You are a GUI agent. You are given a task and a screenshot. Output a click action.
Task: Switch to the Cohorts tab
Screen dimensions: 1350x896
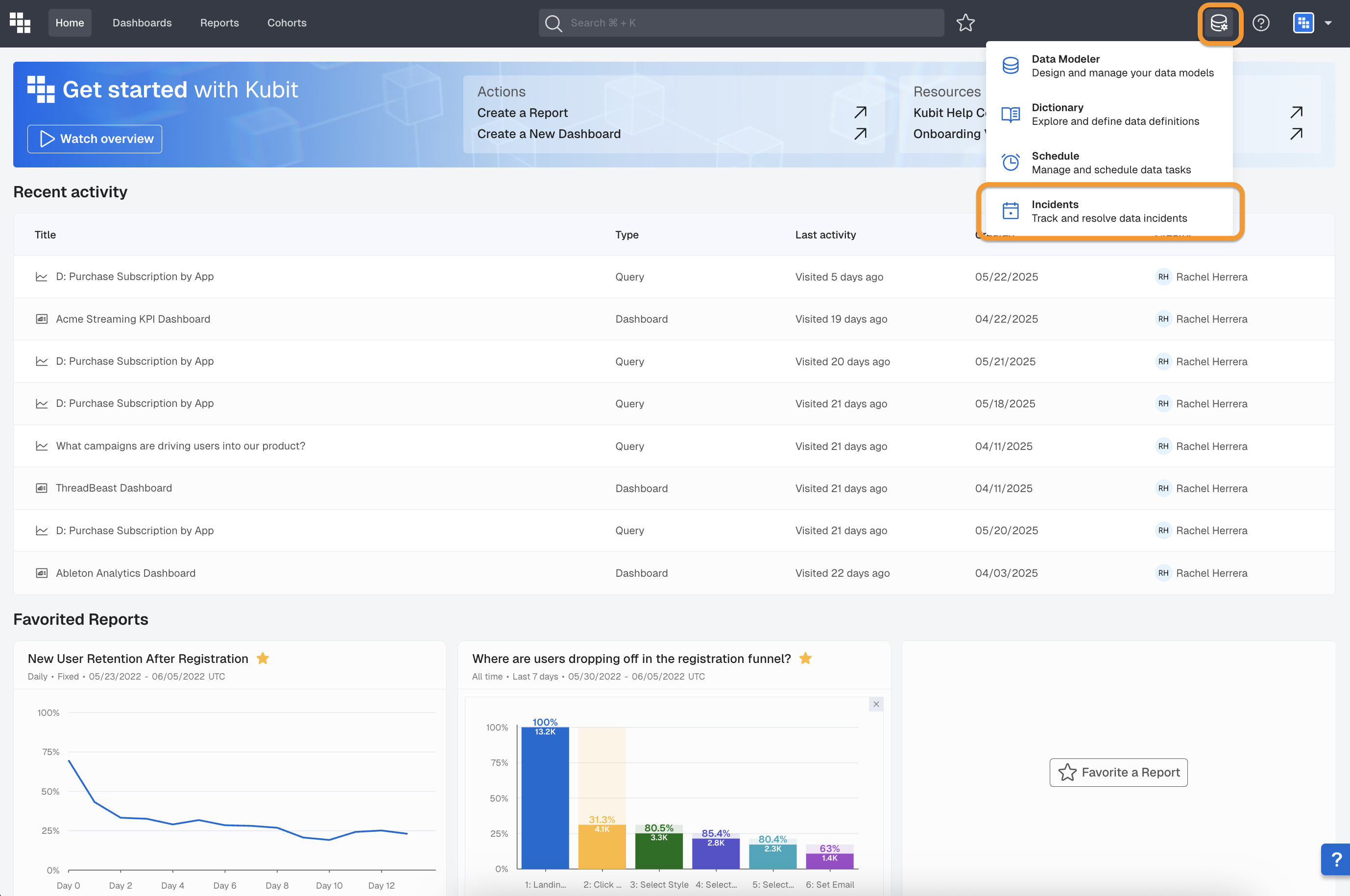click(x=287, y=23)
